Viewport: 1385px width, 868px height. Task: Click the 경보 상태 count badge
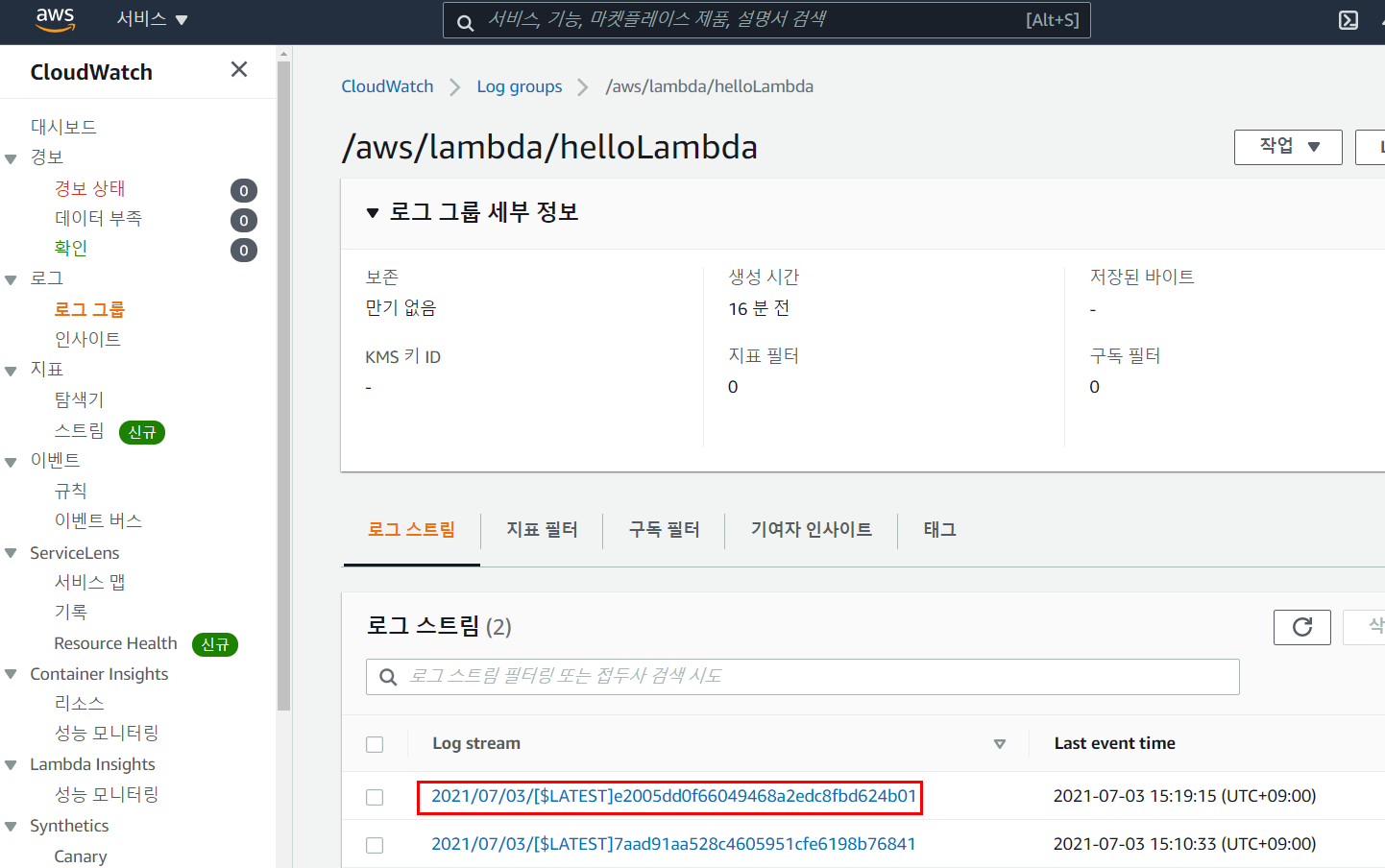click(244, 190)
